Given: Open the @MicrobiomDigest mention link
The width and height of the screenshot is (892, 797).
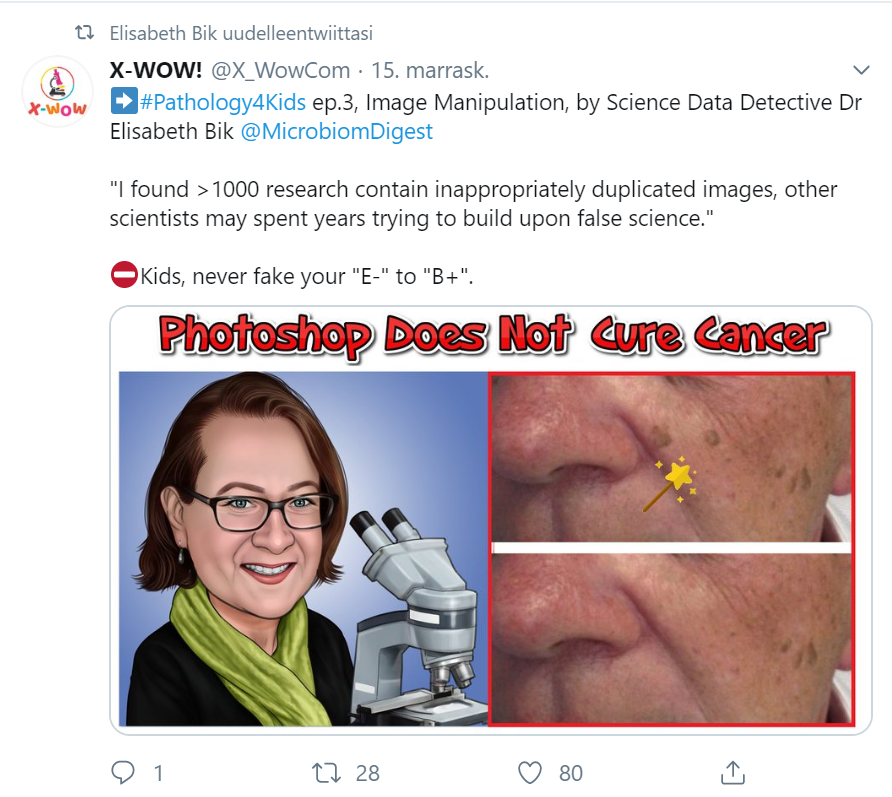Looking at the screenshot, I should [x=336, y=131].
